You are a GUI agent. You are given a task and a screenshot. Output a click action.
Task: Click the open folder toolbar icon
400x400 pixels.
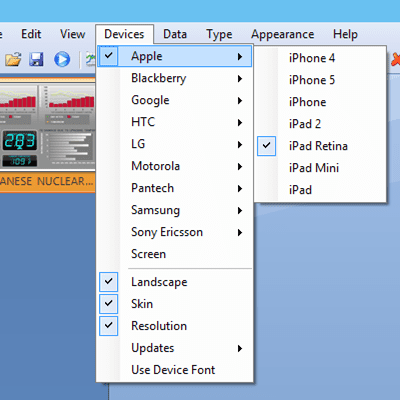[13, 59]
